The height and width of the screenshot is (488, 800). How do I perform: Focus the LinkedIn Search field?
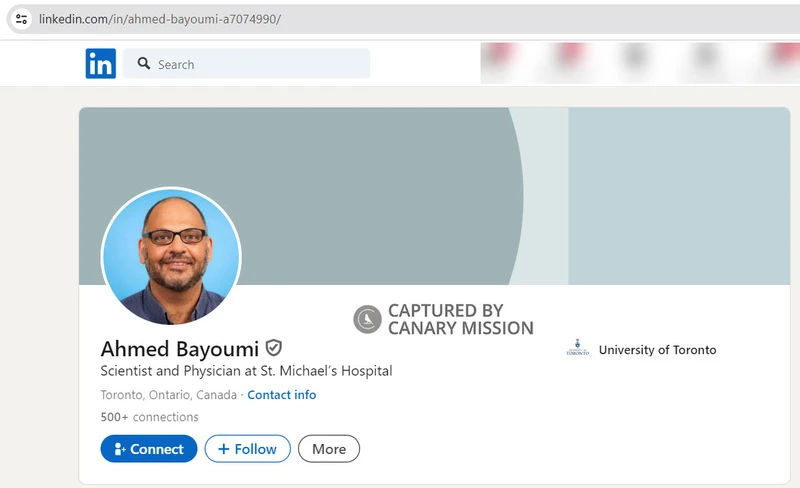tap(246, 64)
